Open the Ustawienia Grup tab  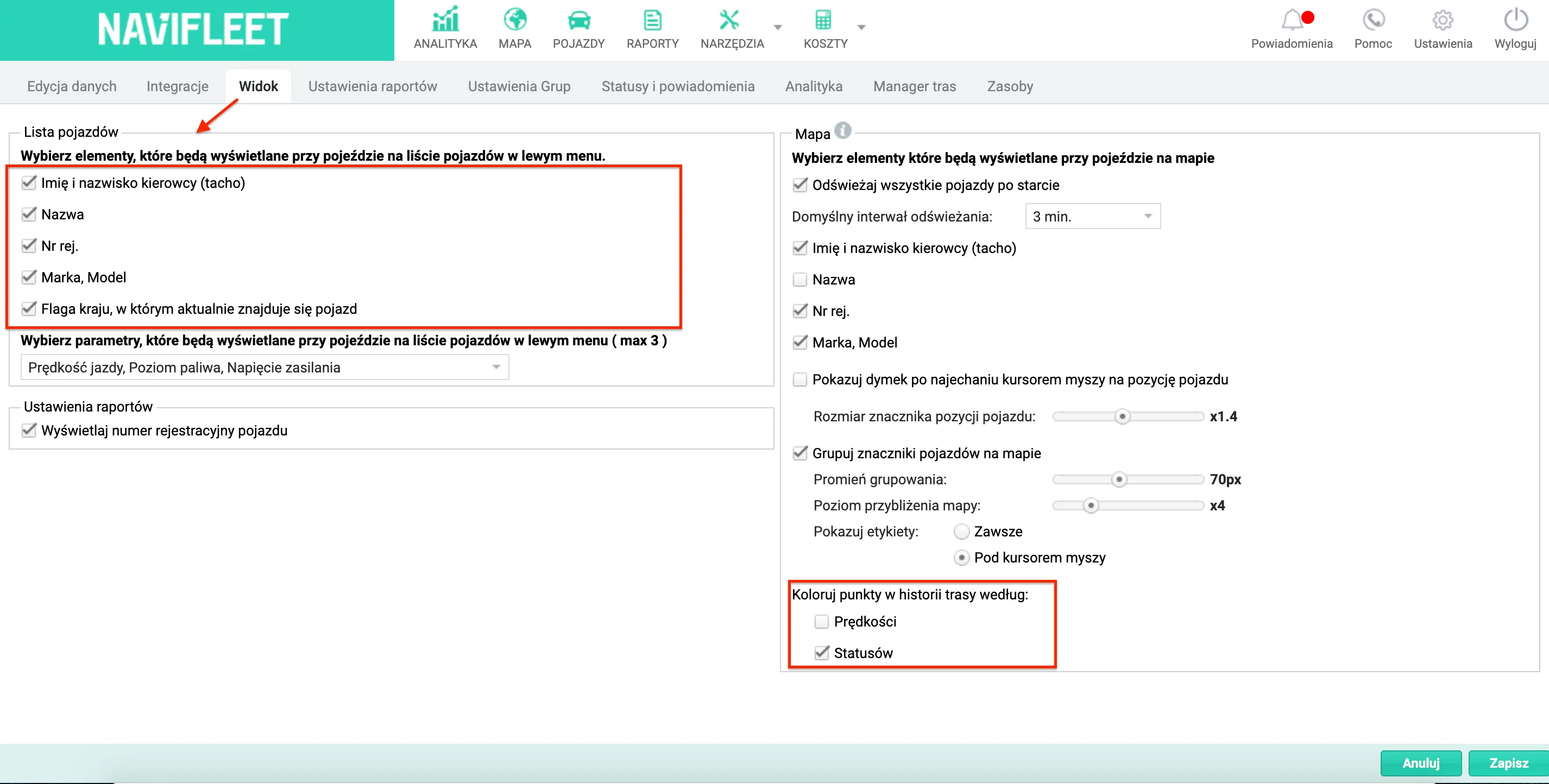(519, 86)
